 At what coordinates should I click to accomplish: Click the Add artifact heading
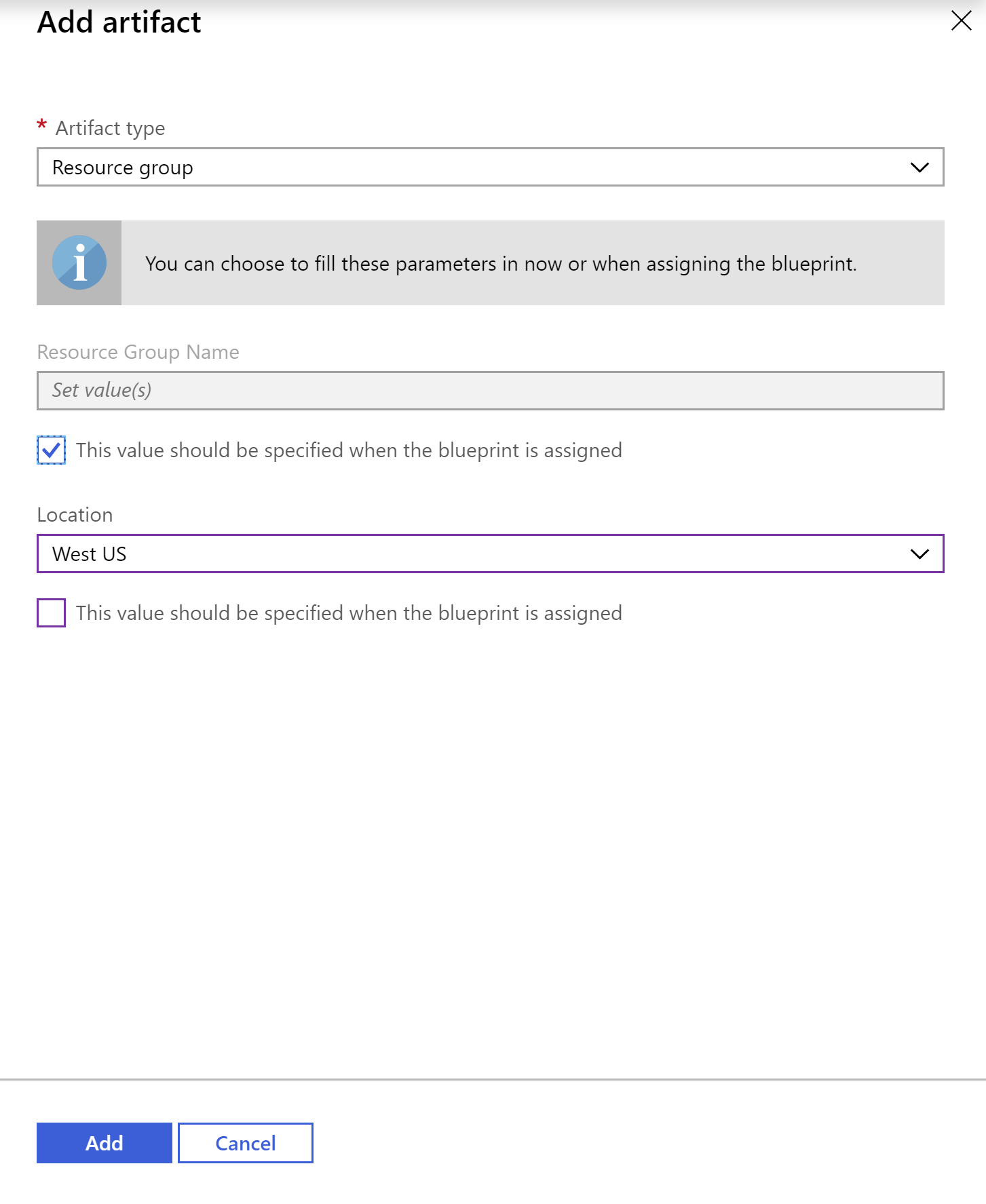click(119, 22)
